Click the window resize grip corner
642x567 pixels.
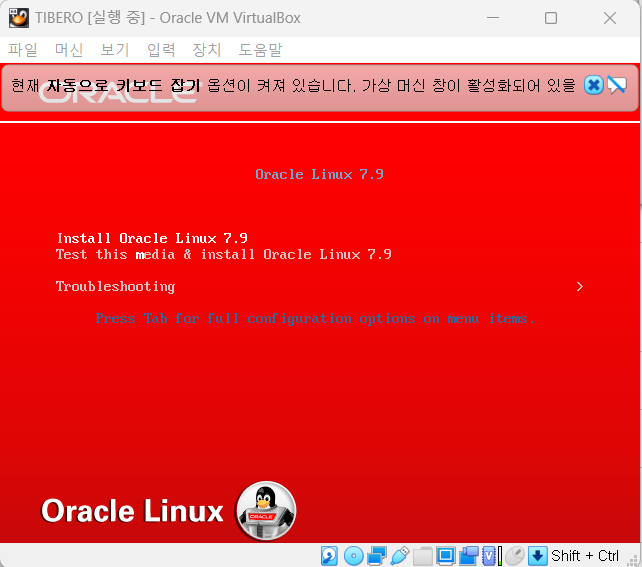point(633,560)
